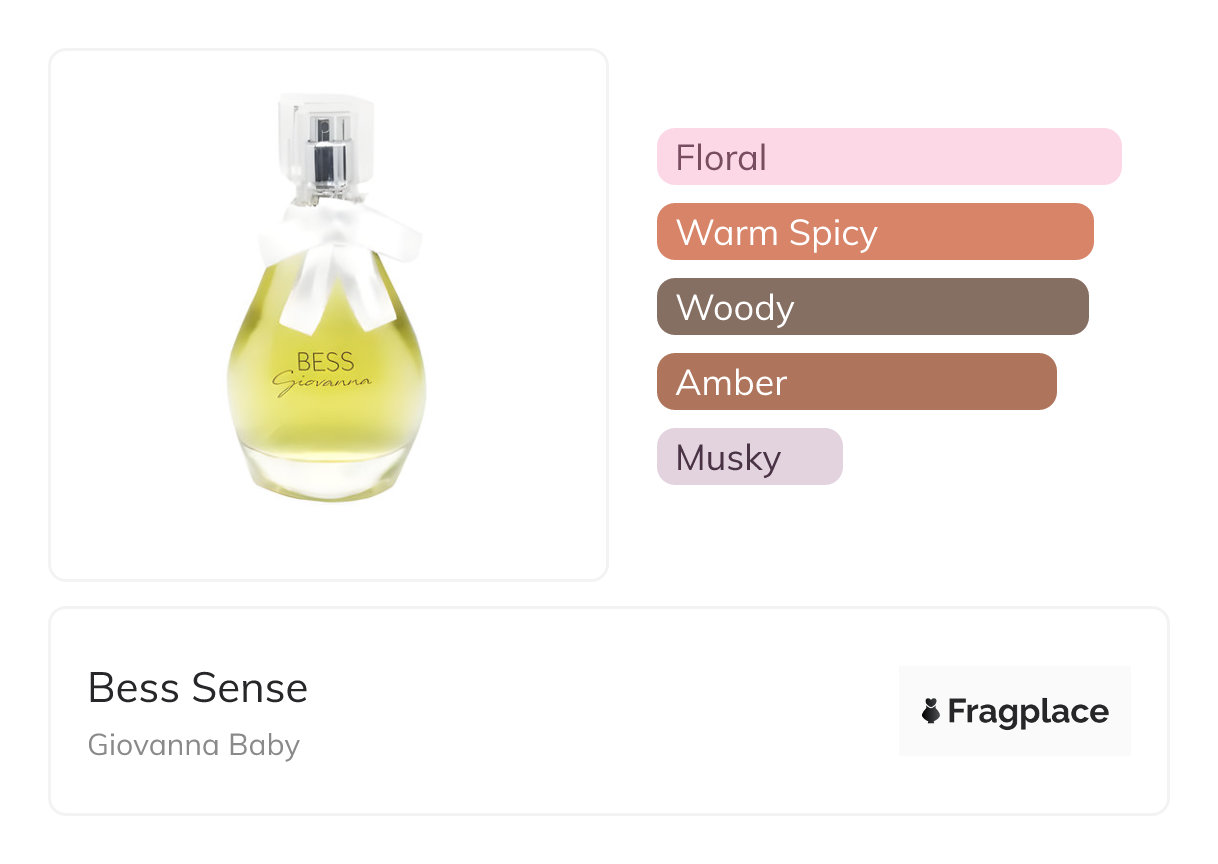Click the Fragplace wordmark text

(1028, 712)
